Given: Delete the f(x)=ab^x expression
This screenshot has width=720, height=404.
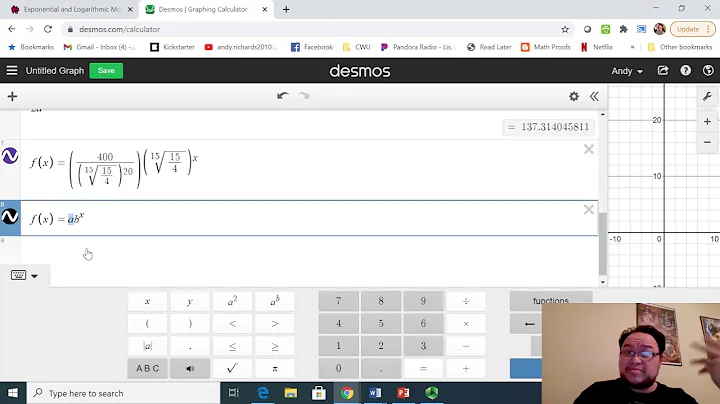Looking at the screenshot, I should pyautogui.click(x=589, y=210).
